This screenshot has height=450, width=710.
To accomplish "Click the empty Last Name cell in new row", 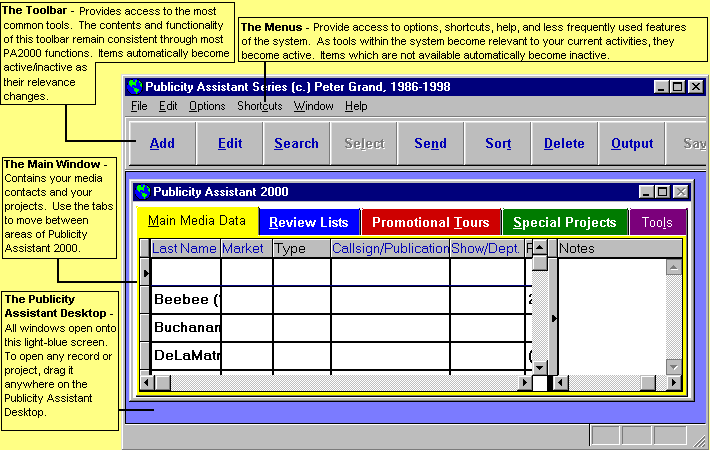I will coord(186,272).
